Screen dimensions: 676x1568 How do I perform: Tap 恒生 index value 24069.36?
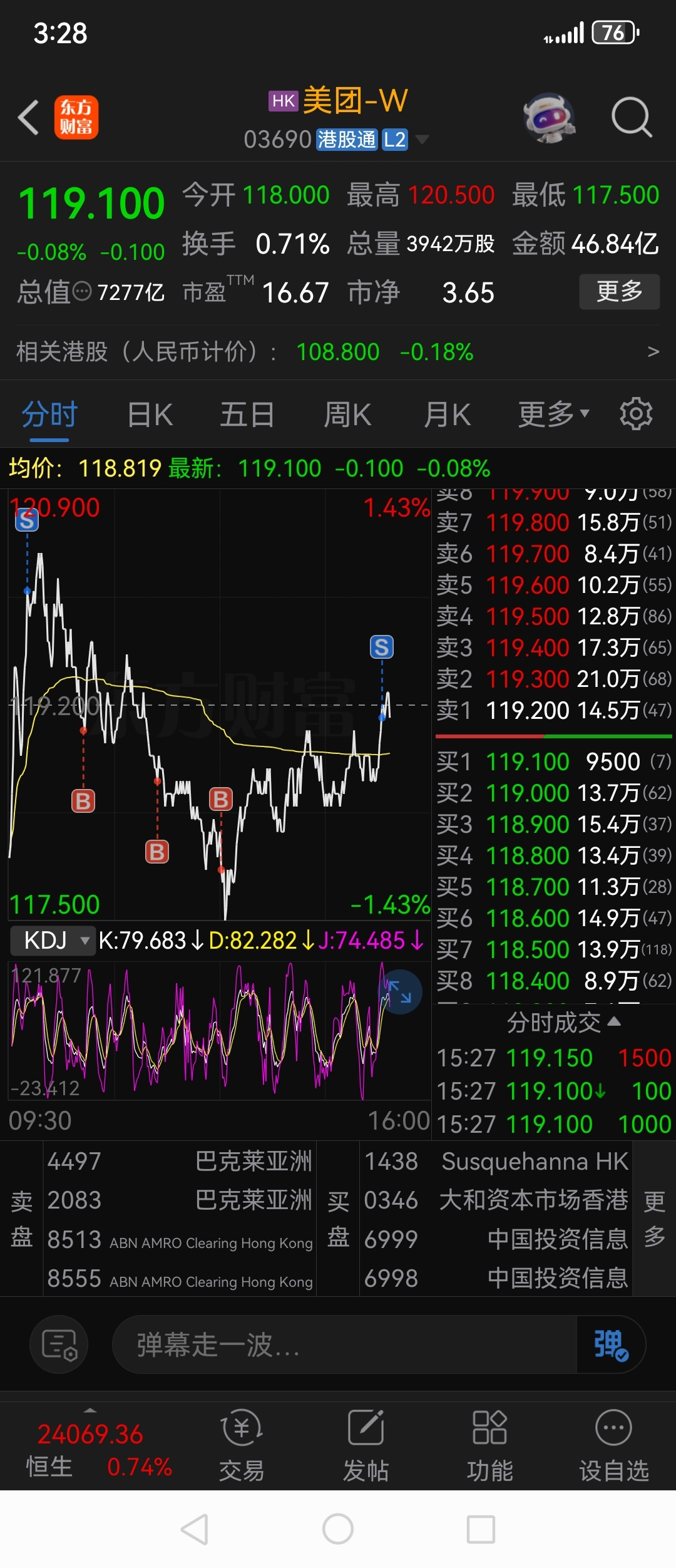[x=90, y=1434]
